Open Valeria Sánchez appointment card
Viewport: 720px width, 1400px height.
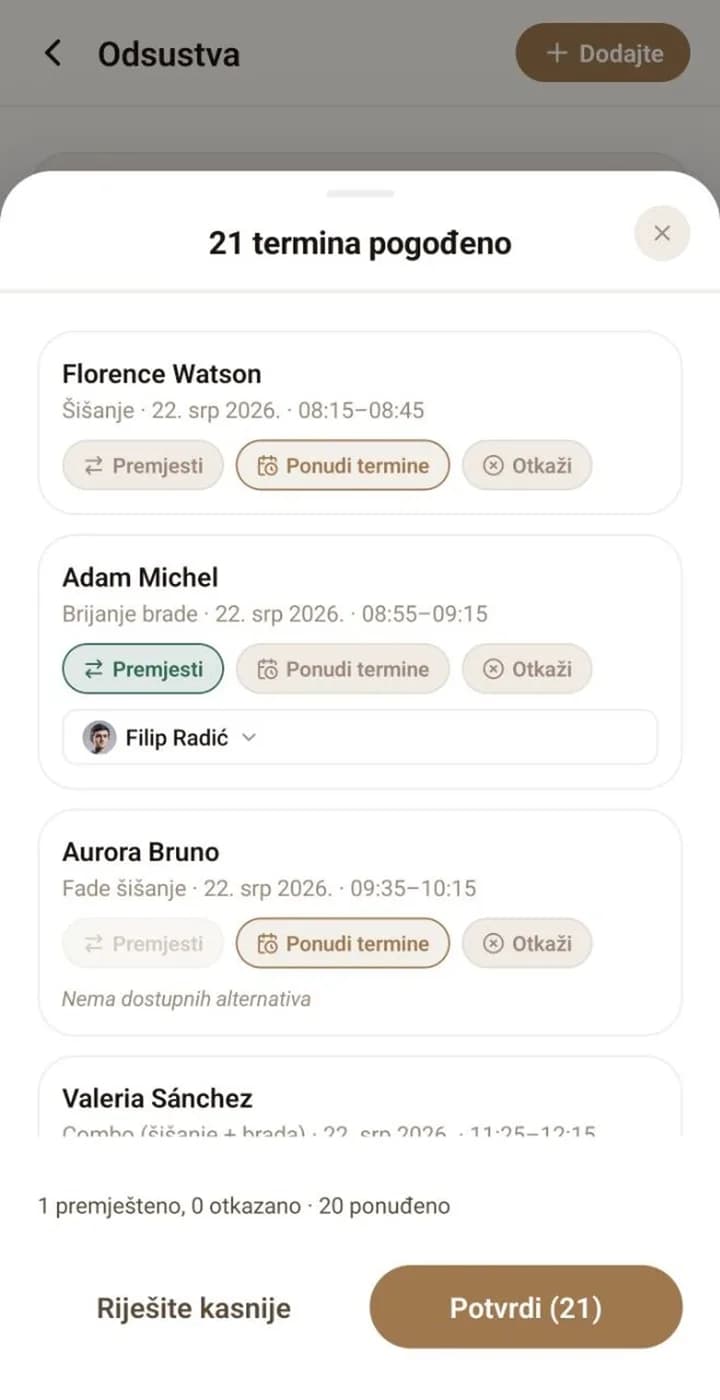click(360, 1097)
